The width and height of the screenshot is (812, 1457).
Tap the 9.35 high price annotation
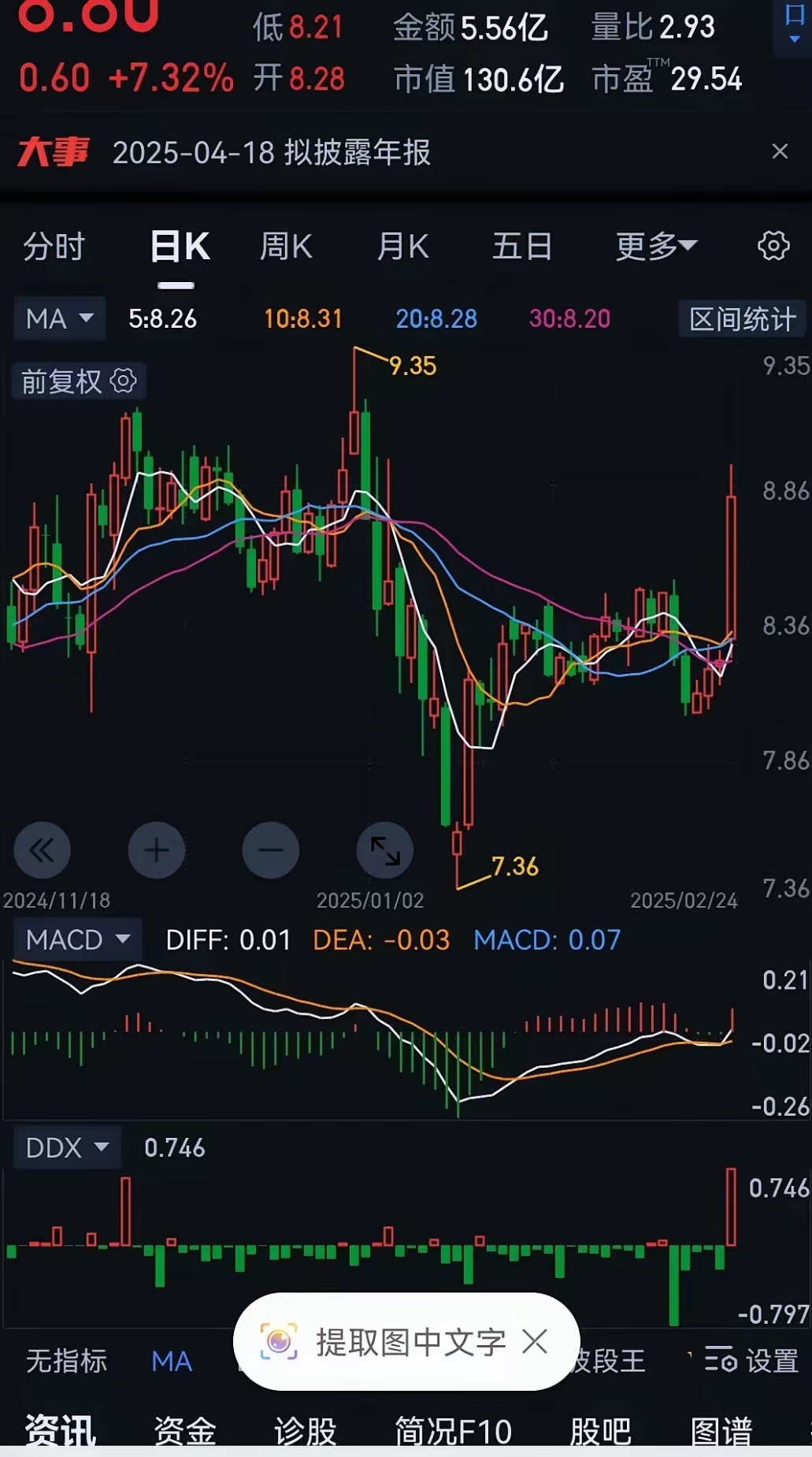413,366
